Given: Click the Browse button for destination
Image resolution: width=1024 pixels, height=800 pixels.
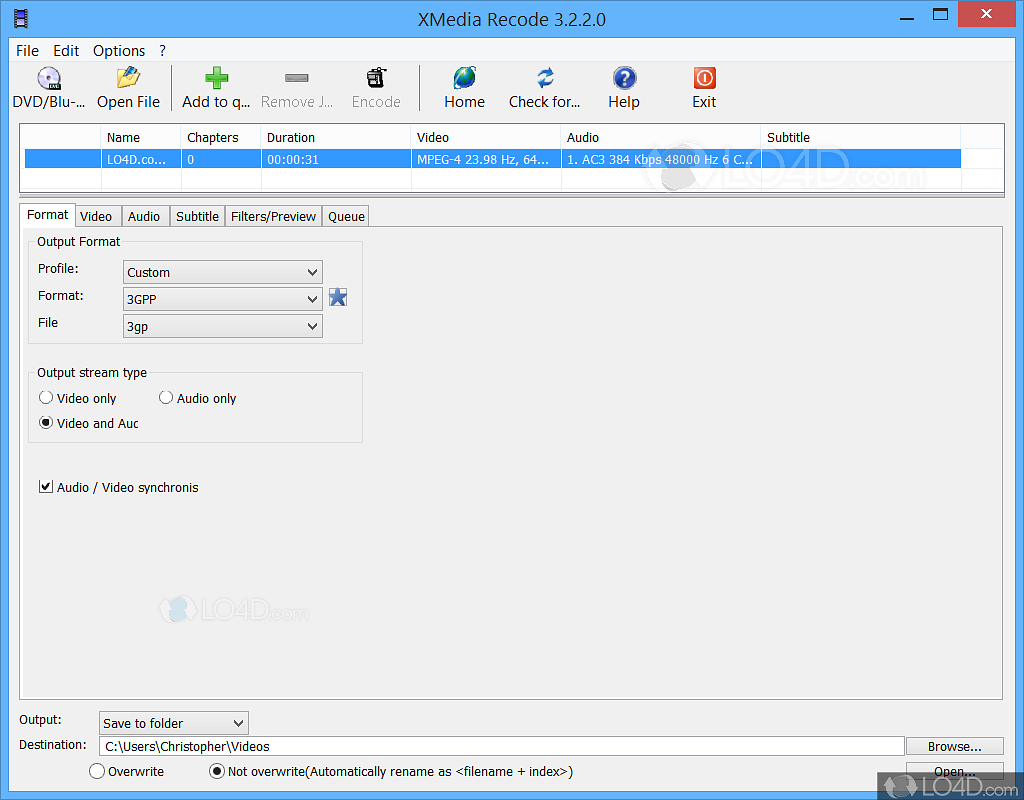Looking at the screenshot, I should click(953, 745).
